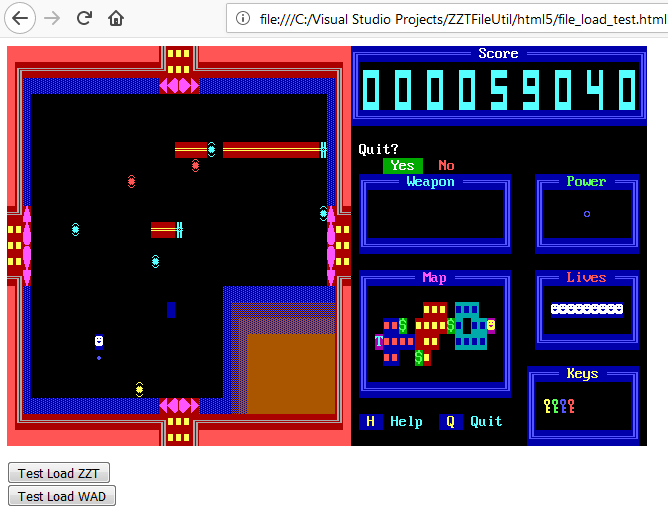Click the T marker on the map
Viewport: 668px width, 506px height.
pyautogui.click(x=379, y=342)
